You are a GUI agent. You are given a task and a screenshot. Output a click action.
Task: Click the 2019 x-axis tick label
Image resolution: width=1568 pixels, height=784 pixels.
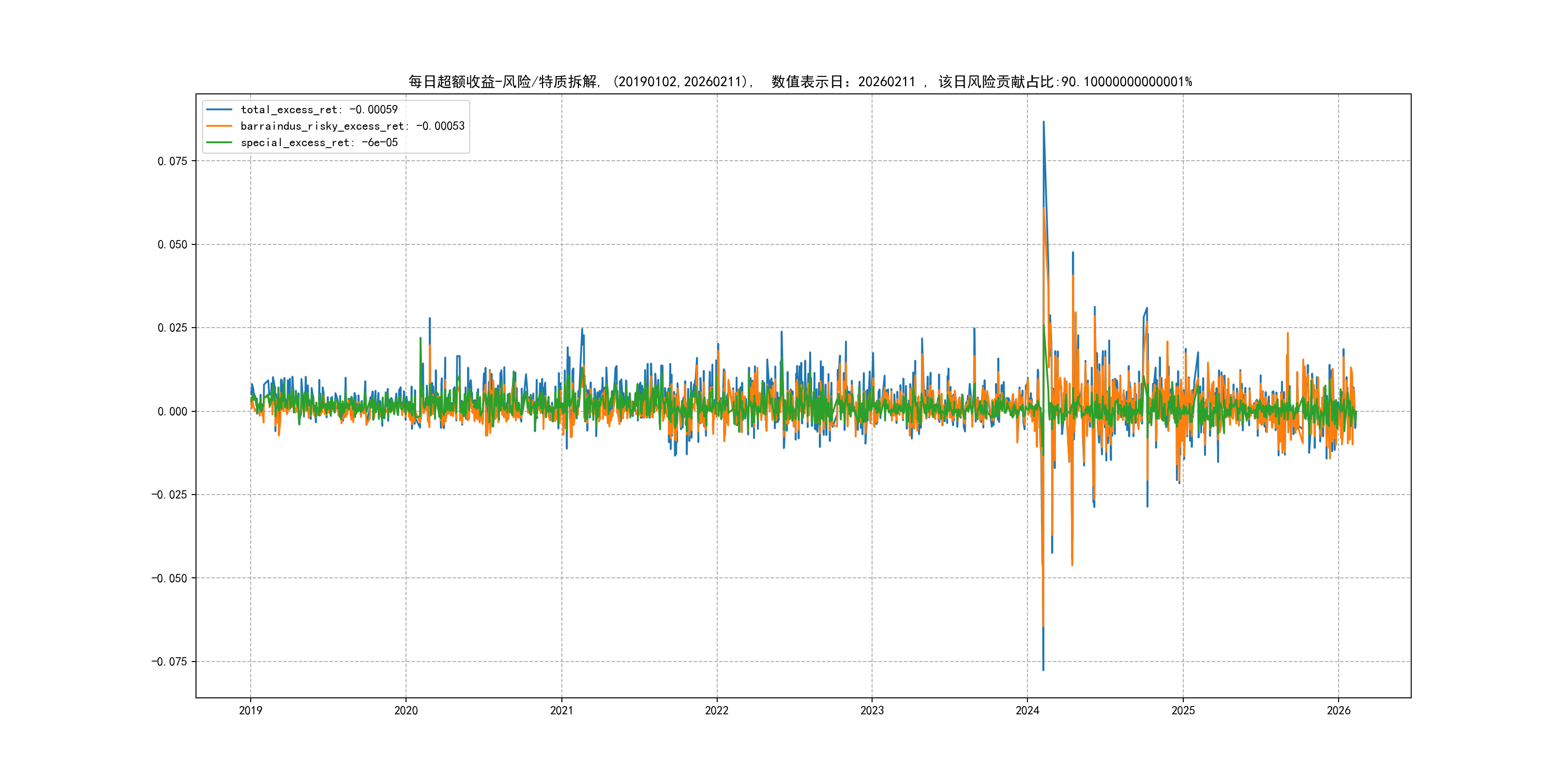[250, 710]
